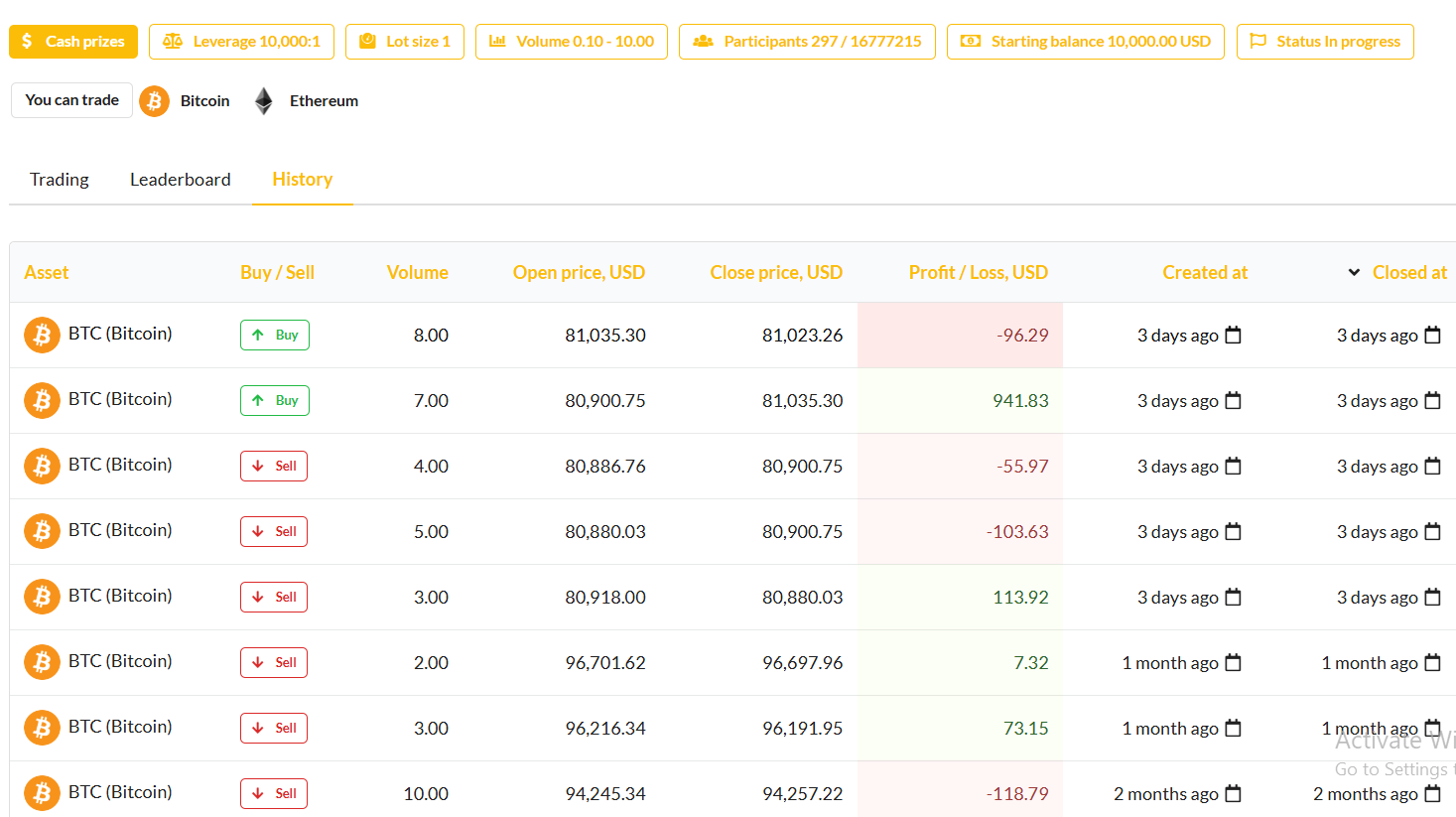Click the Cash prizes badge label
This screenshot has width=1456, height=817.
point(85,42)
